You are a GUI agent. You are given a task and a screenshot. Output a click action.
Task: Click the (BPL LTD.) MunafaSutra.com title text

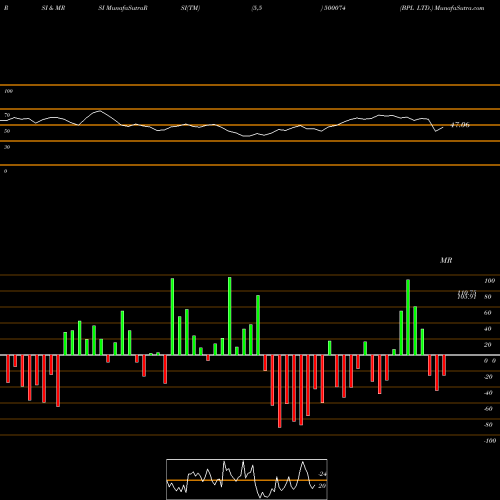coord(442,8)
